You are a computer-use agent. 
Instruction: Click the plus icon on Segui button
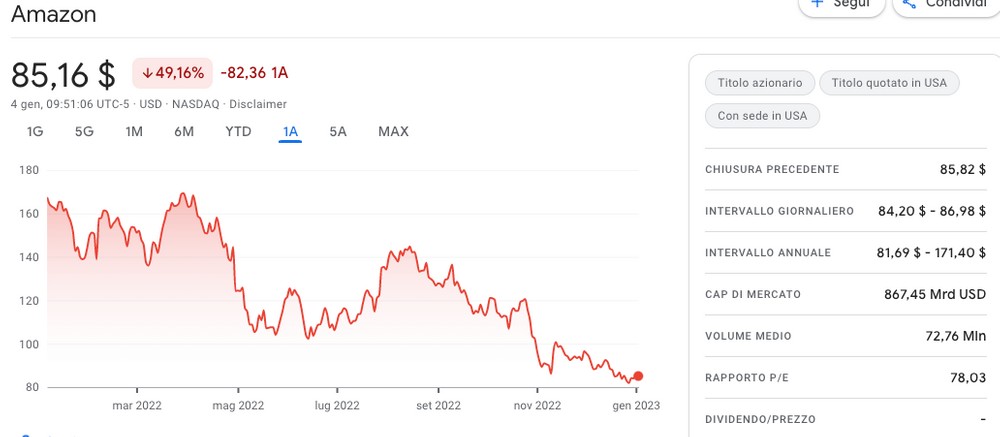pyautogui.click(x=817, y=3)
